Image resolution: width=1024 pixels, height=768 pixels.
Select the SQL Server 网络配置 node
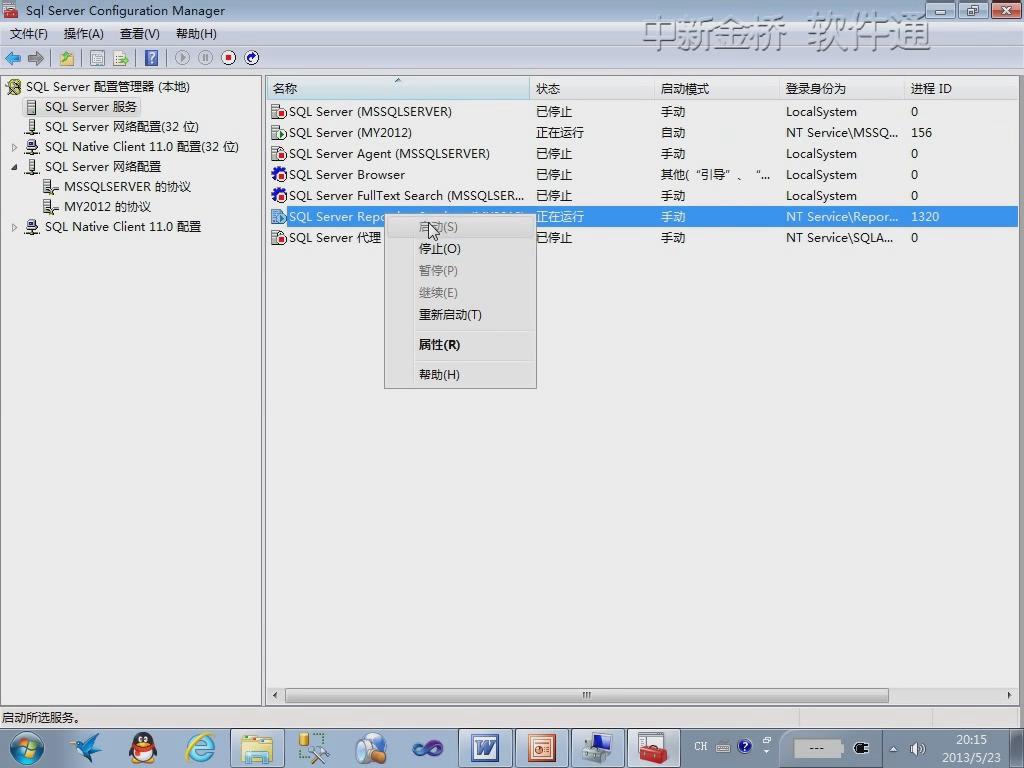[103, 167]
